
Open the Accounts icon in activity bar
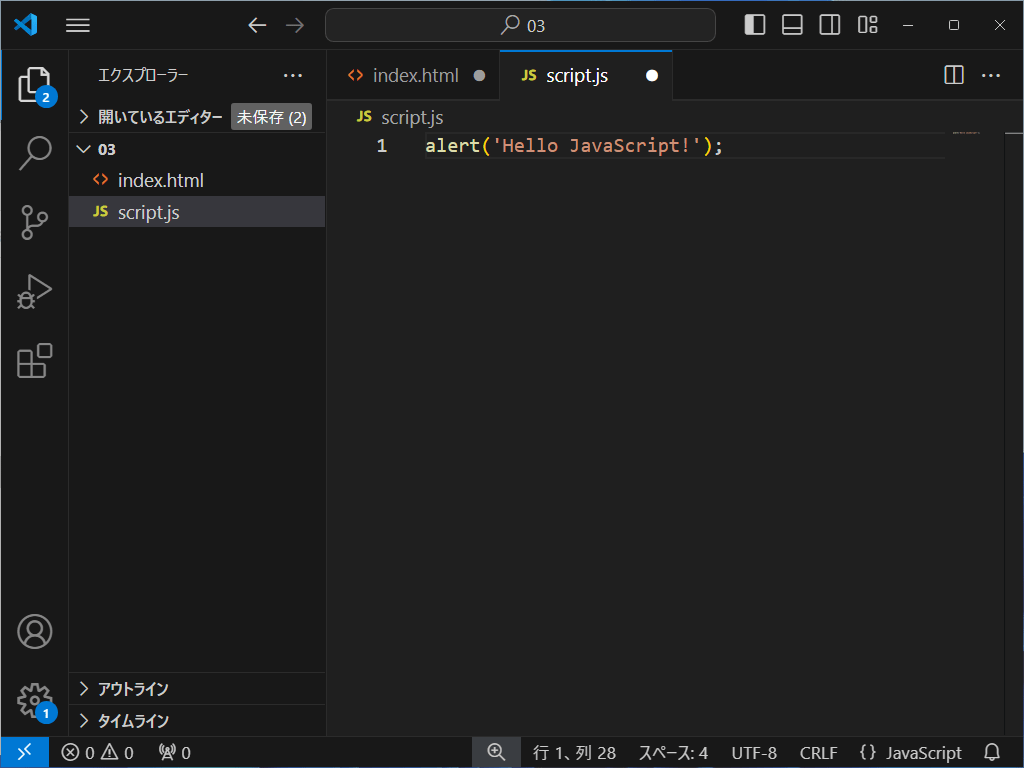point(35,631)
